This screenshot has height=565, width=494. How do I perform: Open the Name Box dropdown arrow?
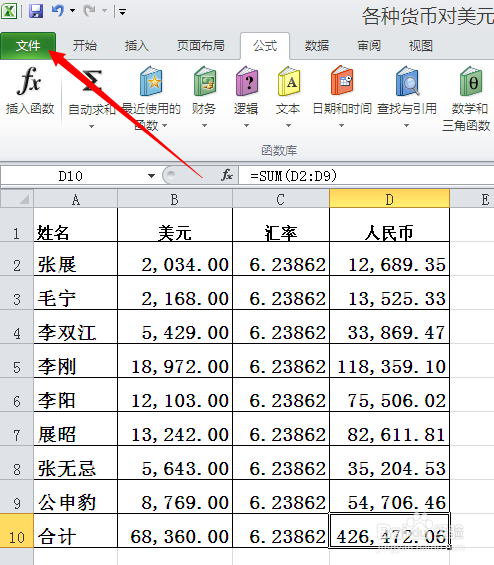coord(151,176)
